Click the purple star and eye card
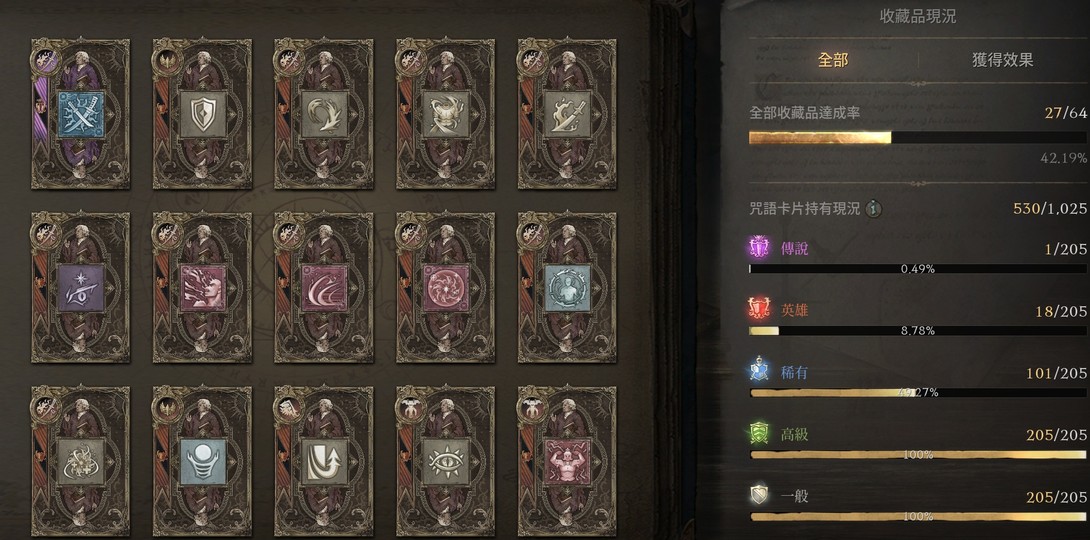The image size is (1090, 540). pyautogui.click(x=81, y=287)
